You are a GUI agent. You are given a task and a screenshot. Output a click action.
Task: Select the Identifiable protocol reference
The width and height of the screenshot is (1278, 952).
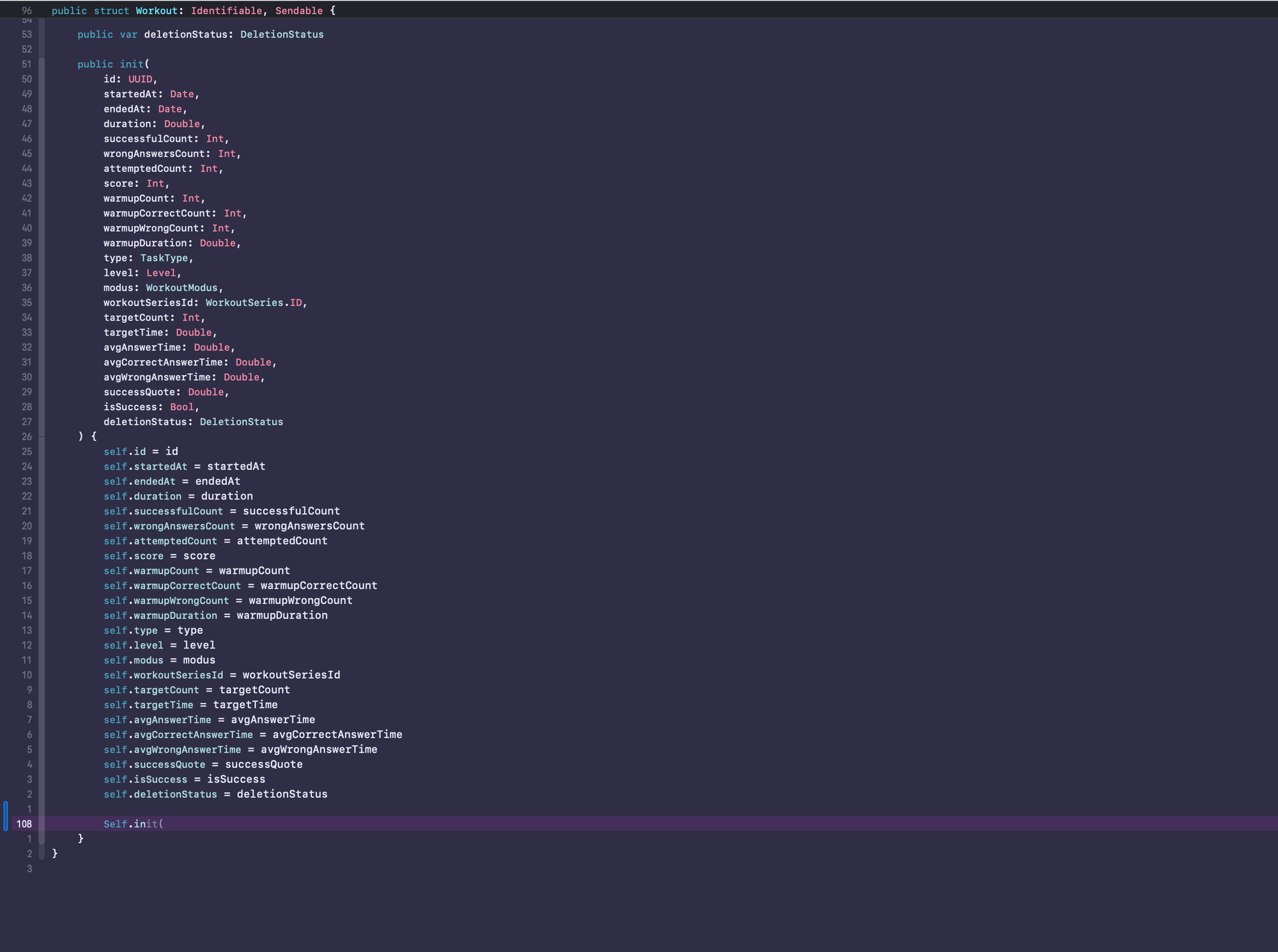227,11
